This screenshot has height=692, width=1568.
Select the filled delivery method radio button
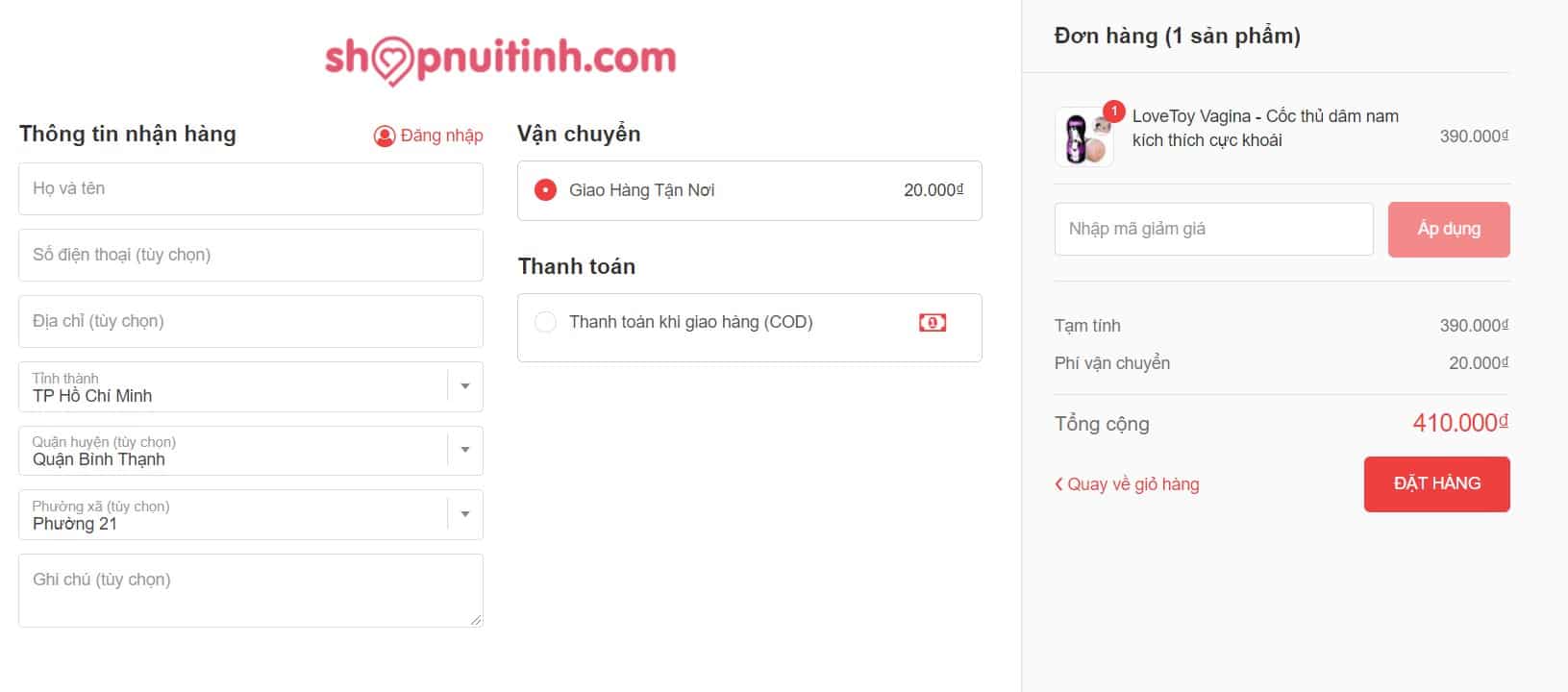point(546,189)
